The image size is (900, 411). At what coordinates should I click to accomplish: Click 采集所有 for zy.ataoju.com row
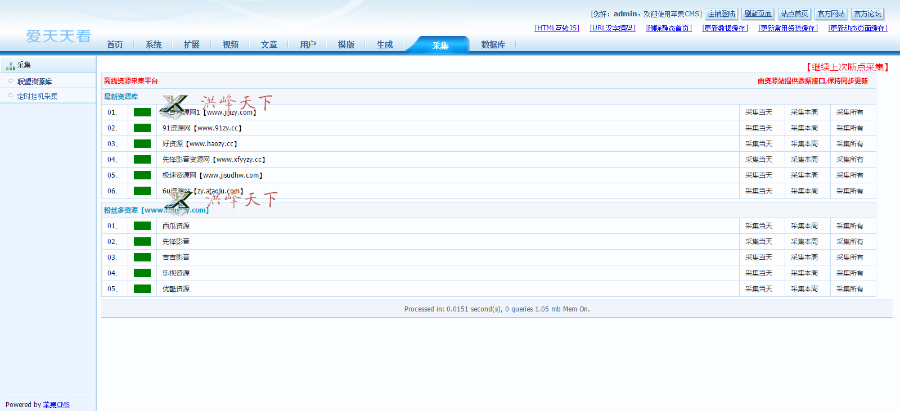click(849, 191)
